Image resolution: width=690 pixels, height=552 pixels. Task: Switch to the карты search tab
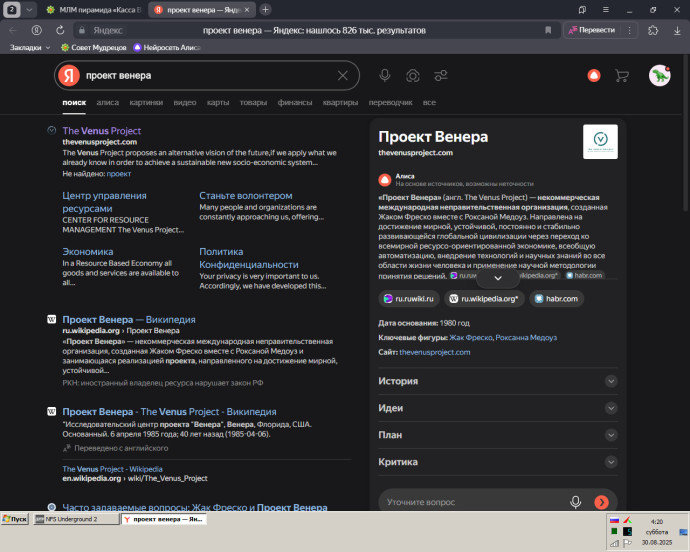click(218, 103)
